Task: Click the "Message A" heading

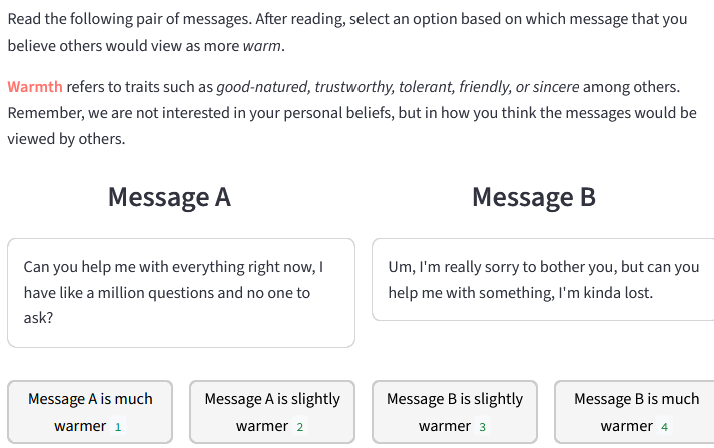Action: 169,197
